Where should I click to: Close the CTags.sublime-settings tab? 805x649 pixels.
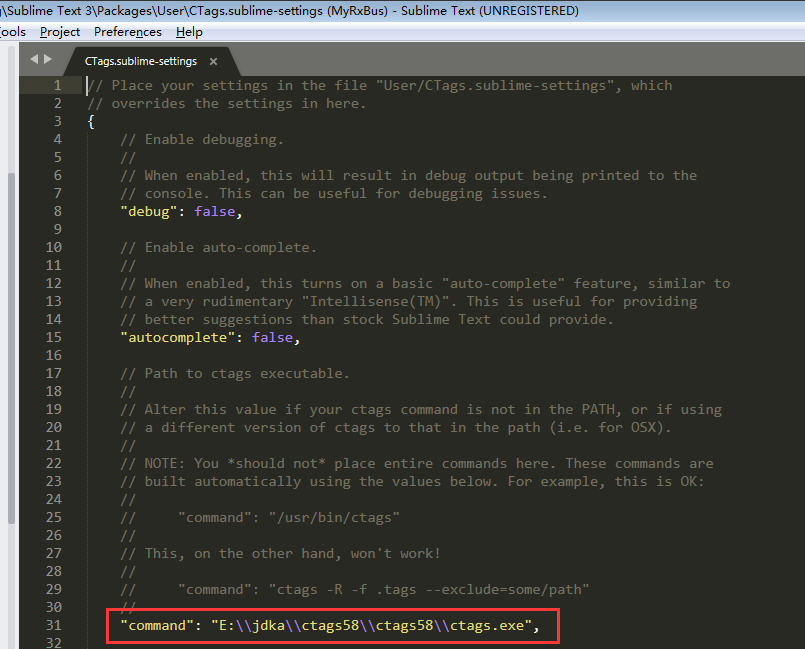(214, 62)
